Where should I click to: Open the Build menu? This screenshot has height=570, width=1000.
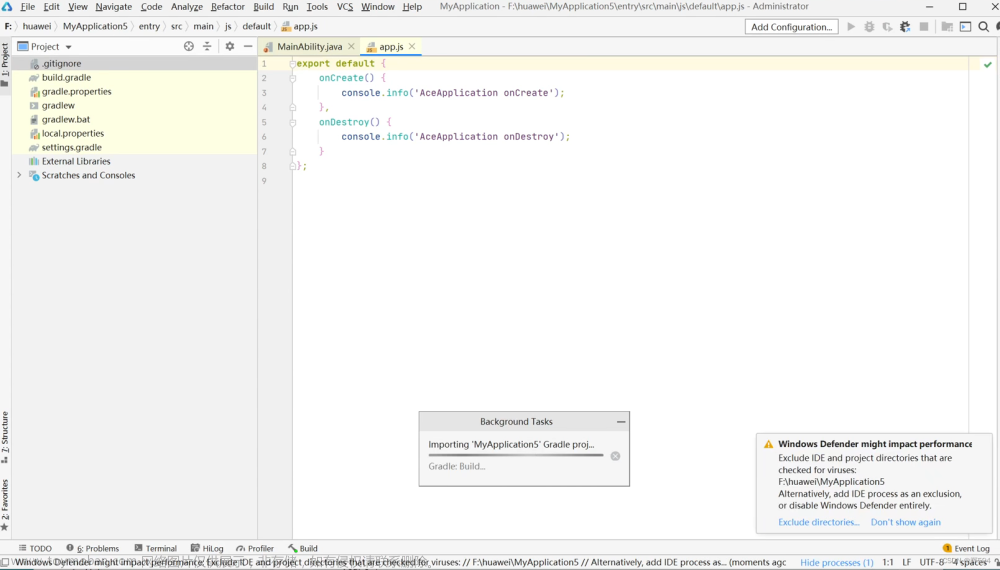click(263, 6)
